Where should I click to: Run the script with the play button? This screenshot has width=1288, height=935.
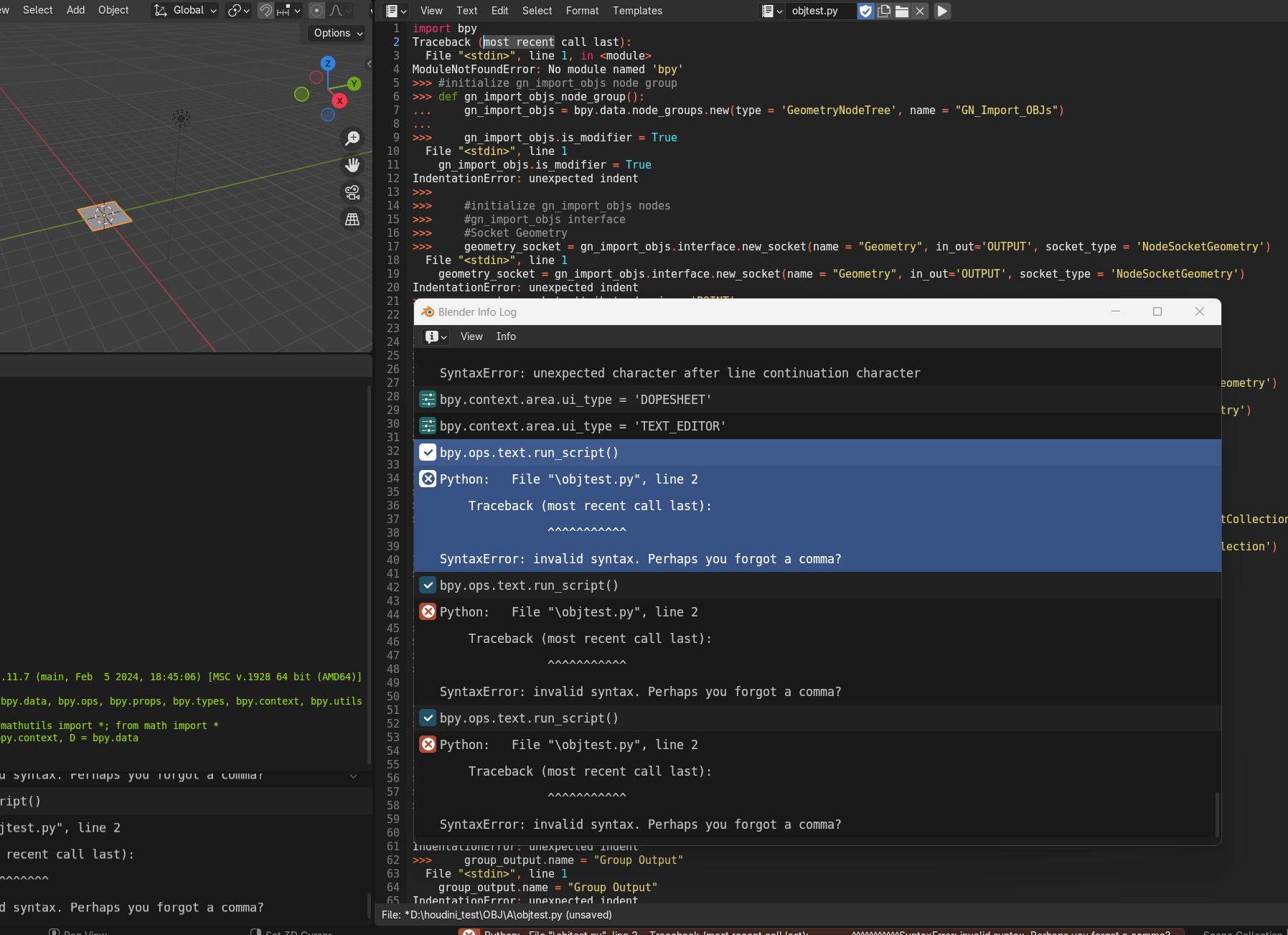943,11
